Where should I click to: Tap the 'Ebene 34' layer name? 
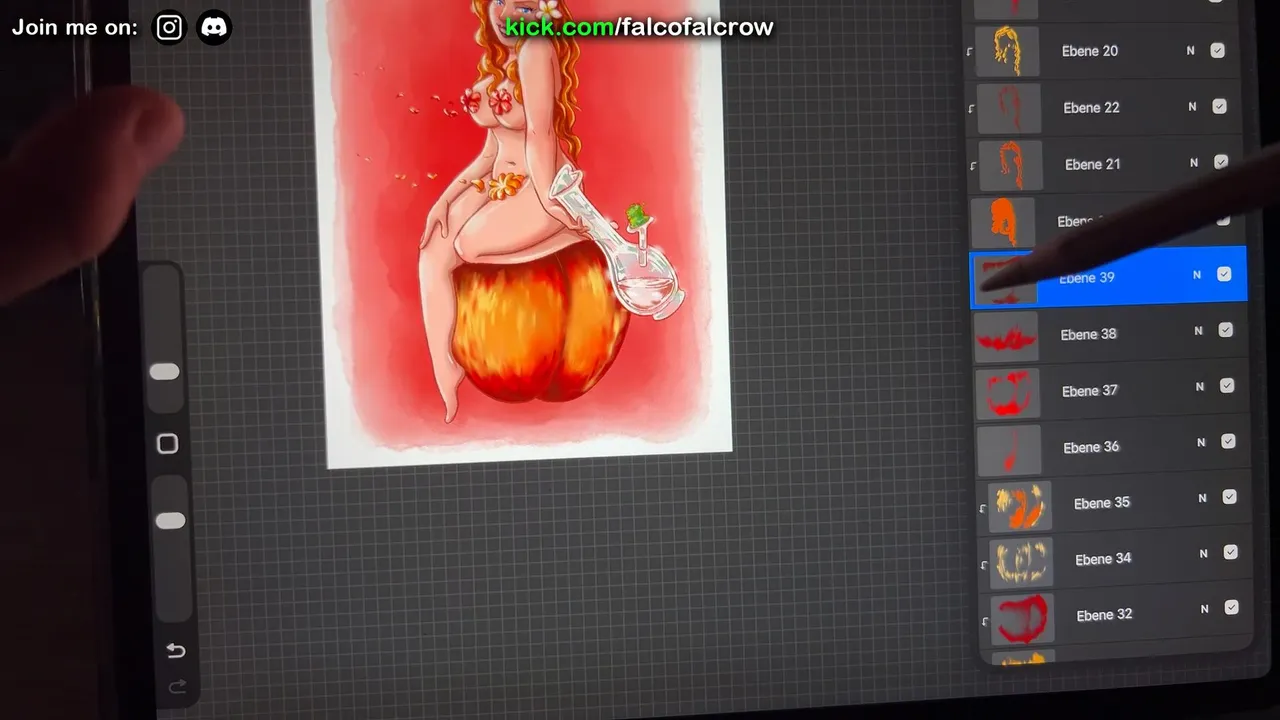pos(1103,559)
